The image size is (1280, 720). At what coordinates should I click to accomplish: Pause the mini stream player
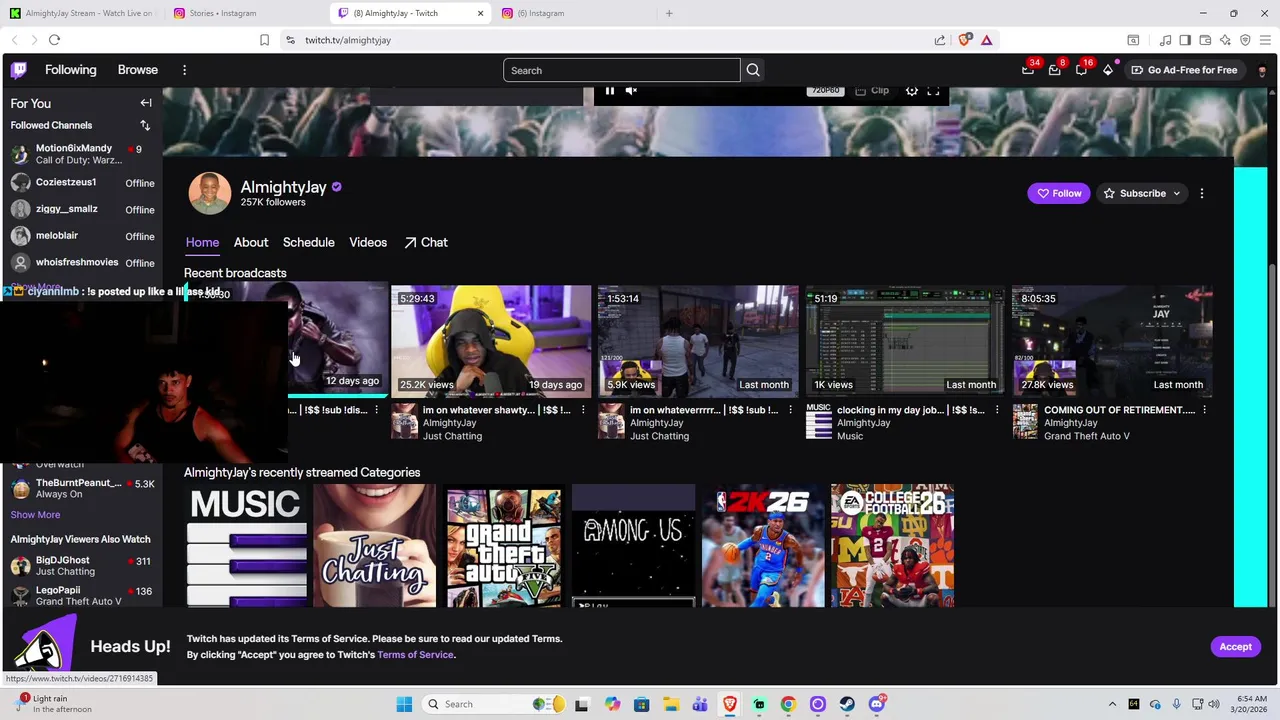click(x=610, y=91)
